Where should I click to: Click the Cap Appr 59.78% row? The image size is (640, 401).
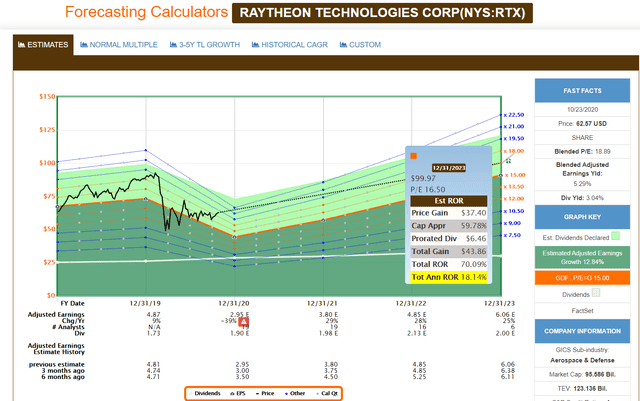tap(449, 226)
